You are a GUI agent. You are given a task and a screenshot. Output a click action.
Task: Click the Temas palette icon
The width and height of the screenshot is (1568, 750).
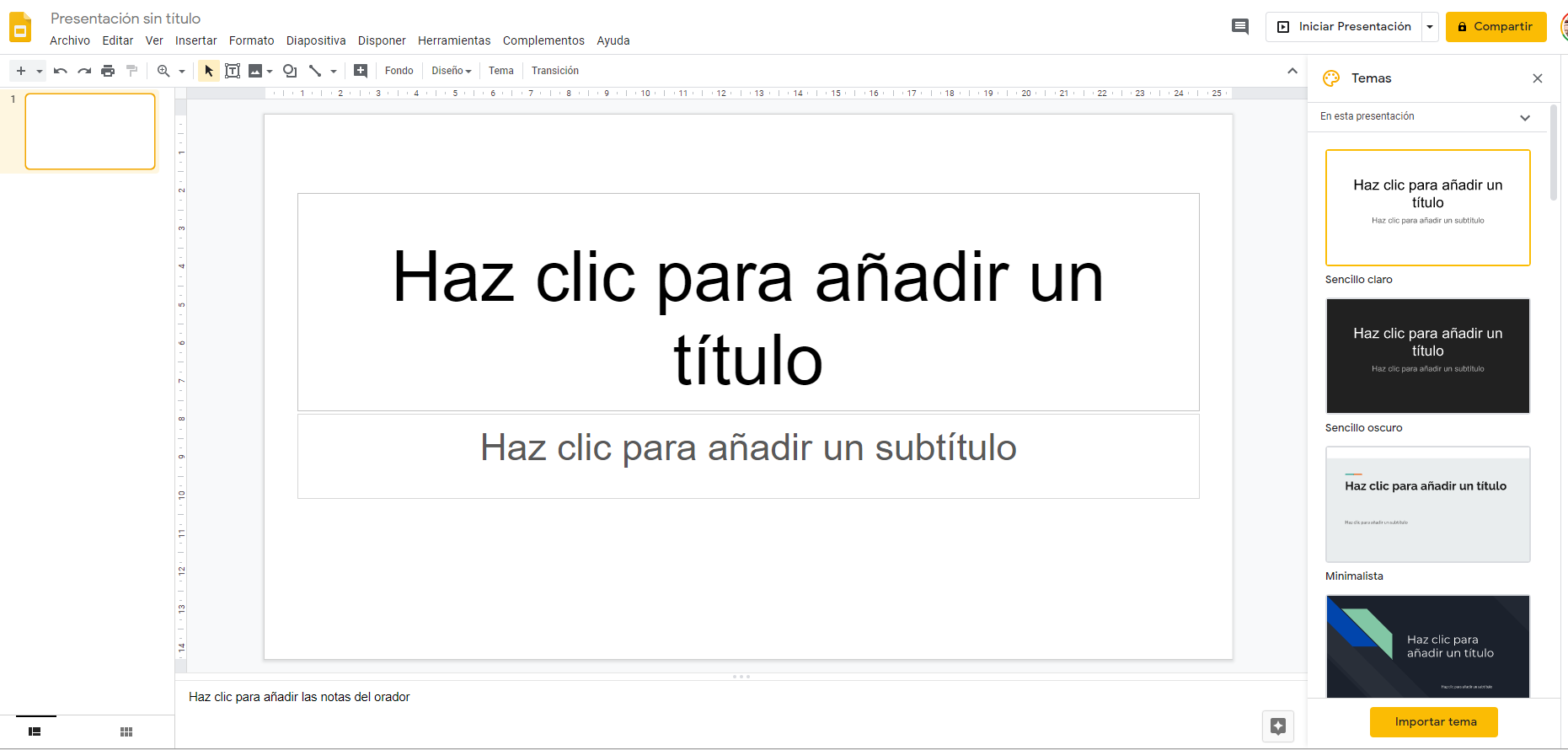[1331, 78]
